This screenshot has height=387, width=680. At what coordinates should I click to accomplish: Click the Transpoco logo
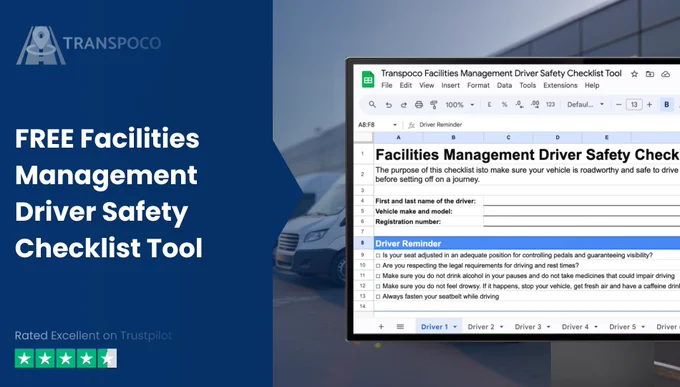point(88,46)
